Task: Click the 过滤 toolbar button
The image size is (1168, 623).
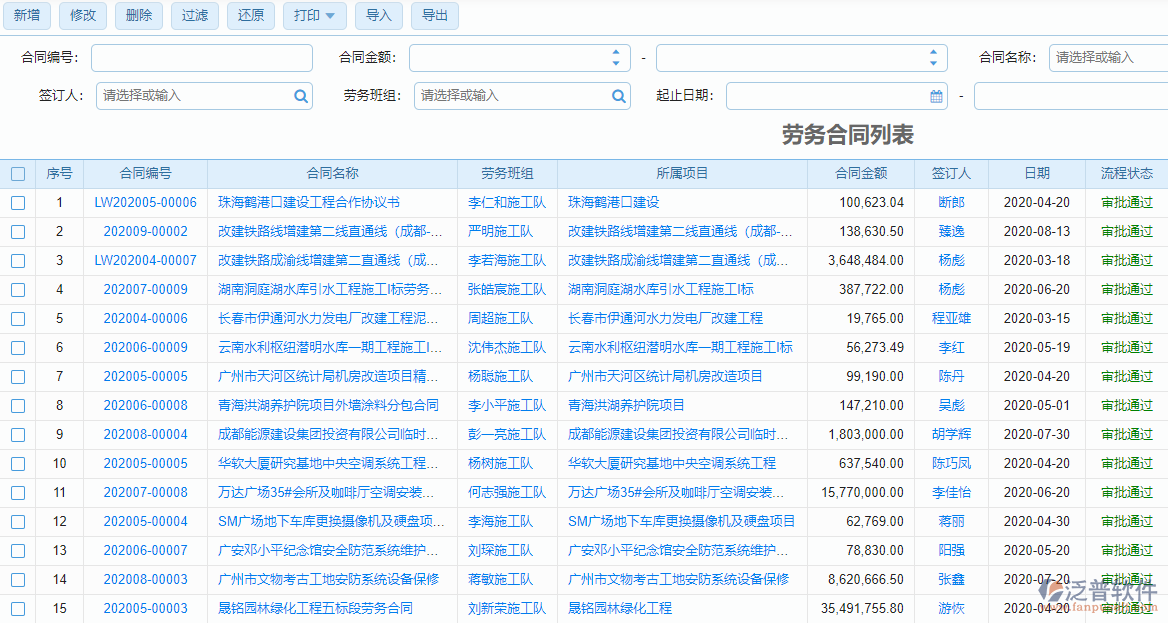Action: click(195, 15)
